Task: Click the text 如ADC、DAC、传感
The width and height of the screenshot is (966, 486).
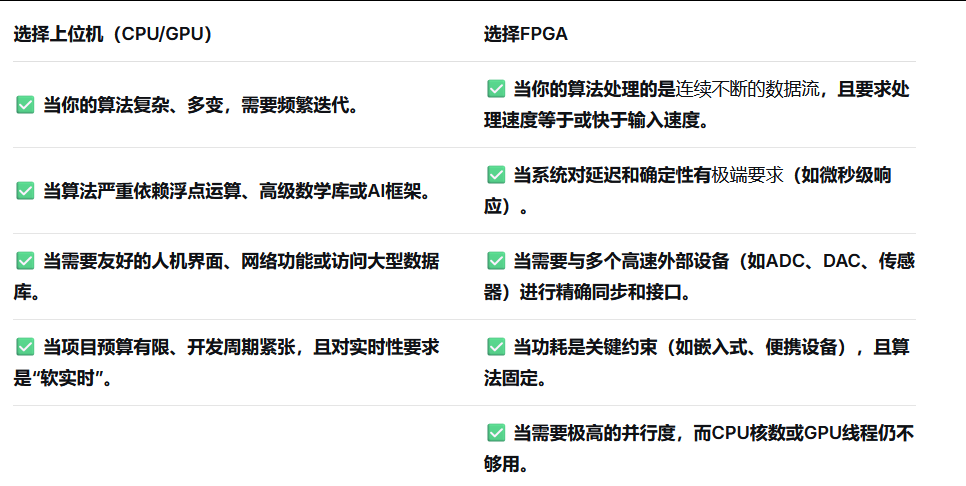Action: click(831, 261)
